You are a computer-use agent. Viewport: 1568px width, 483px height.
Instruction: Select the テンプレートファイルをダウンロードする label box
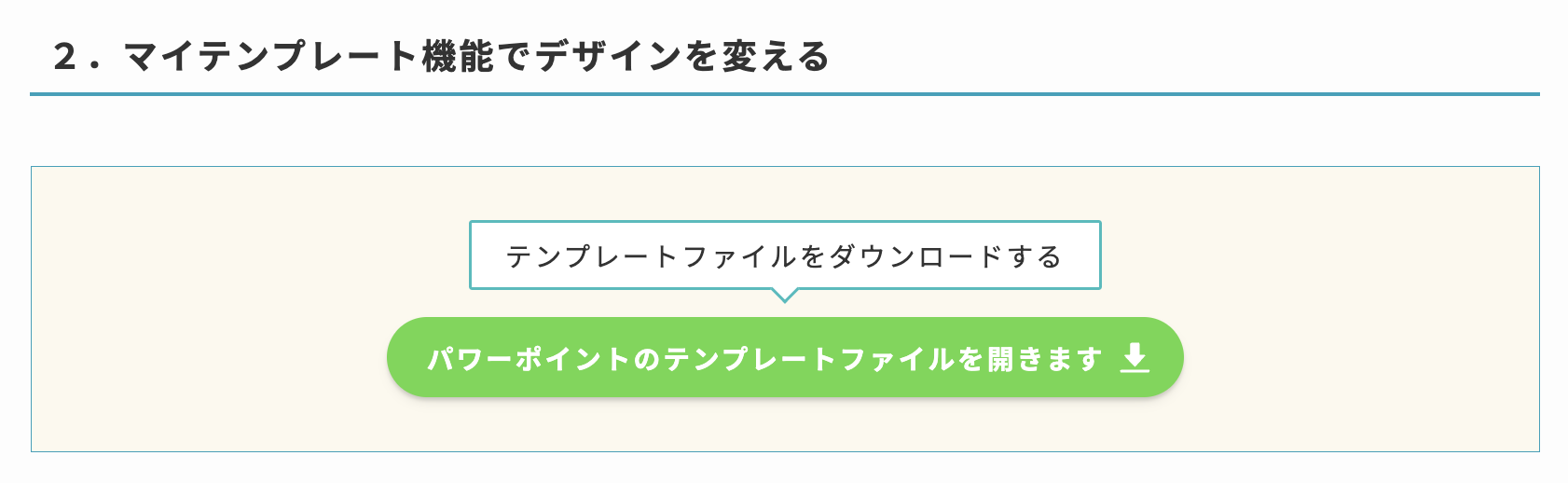(x=785, y=255)
